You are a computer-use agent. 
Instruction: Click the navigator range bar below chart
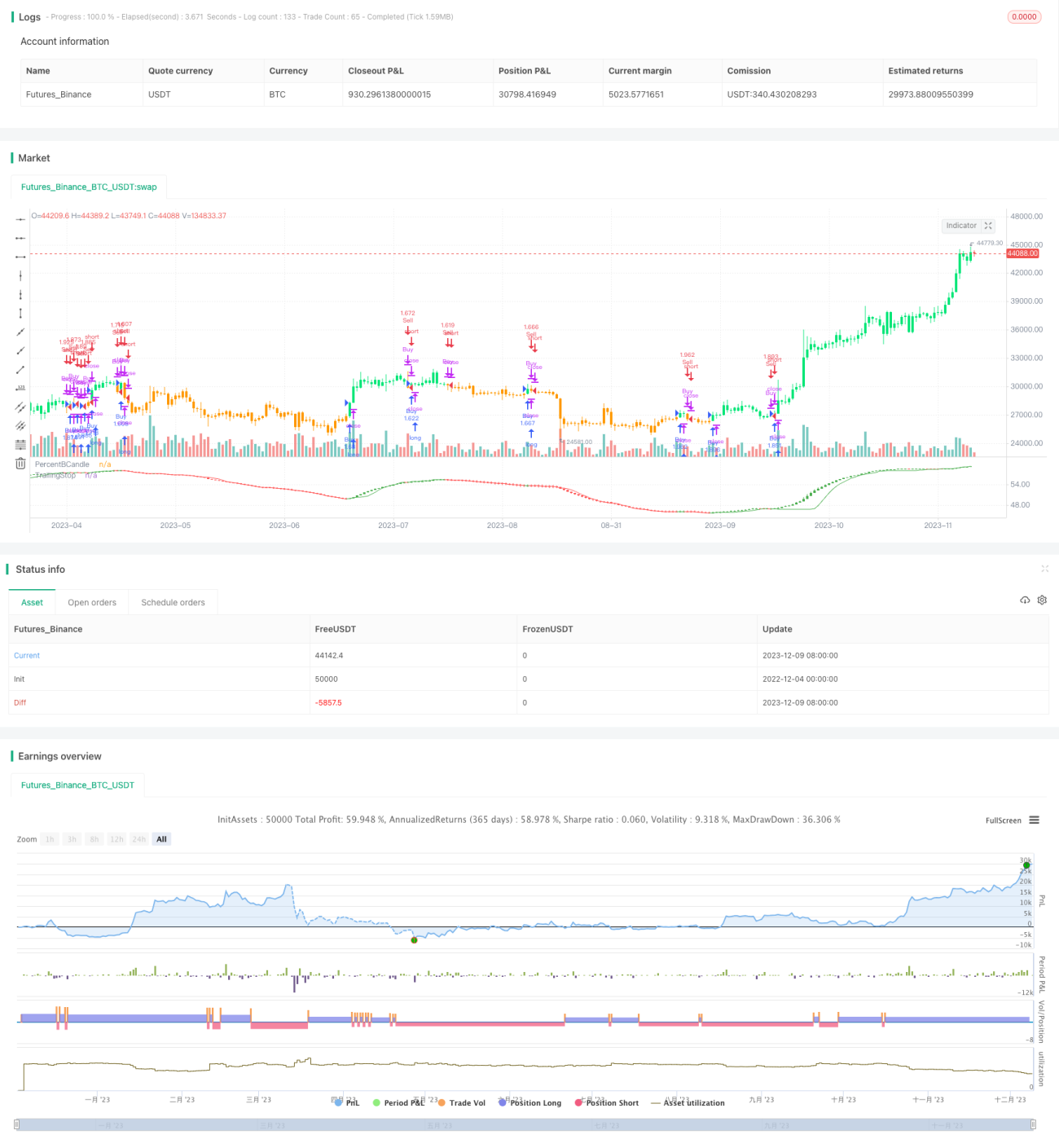pyautogui.click(x=525, y=1124)
